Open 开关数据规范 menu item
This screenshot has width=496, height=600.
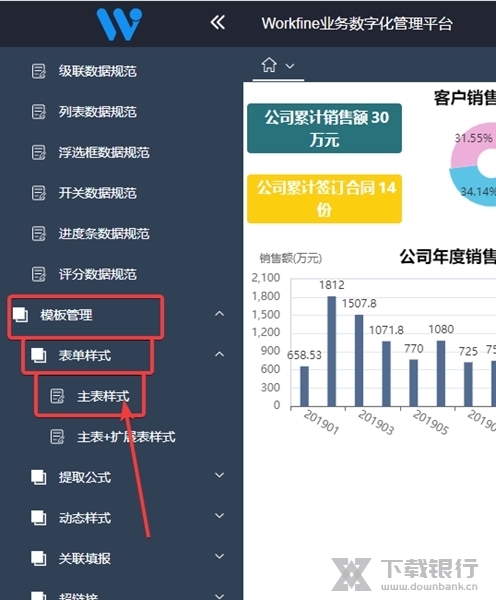[x=98, y=193]
